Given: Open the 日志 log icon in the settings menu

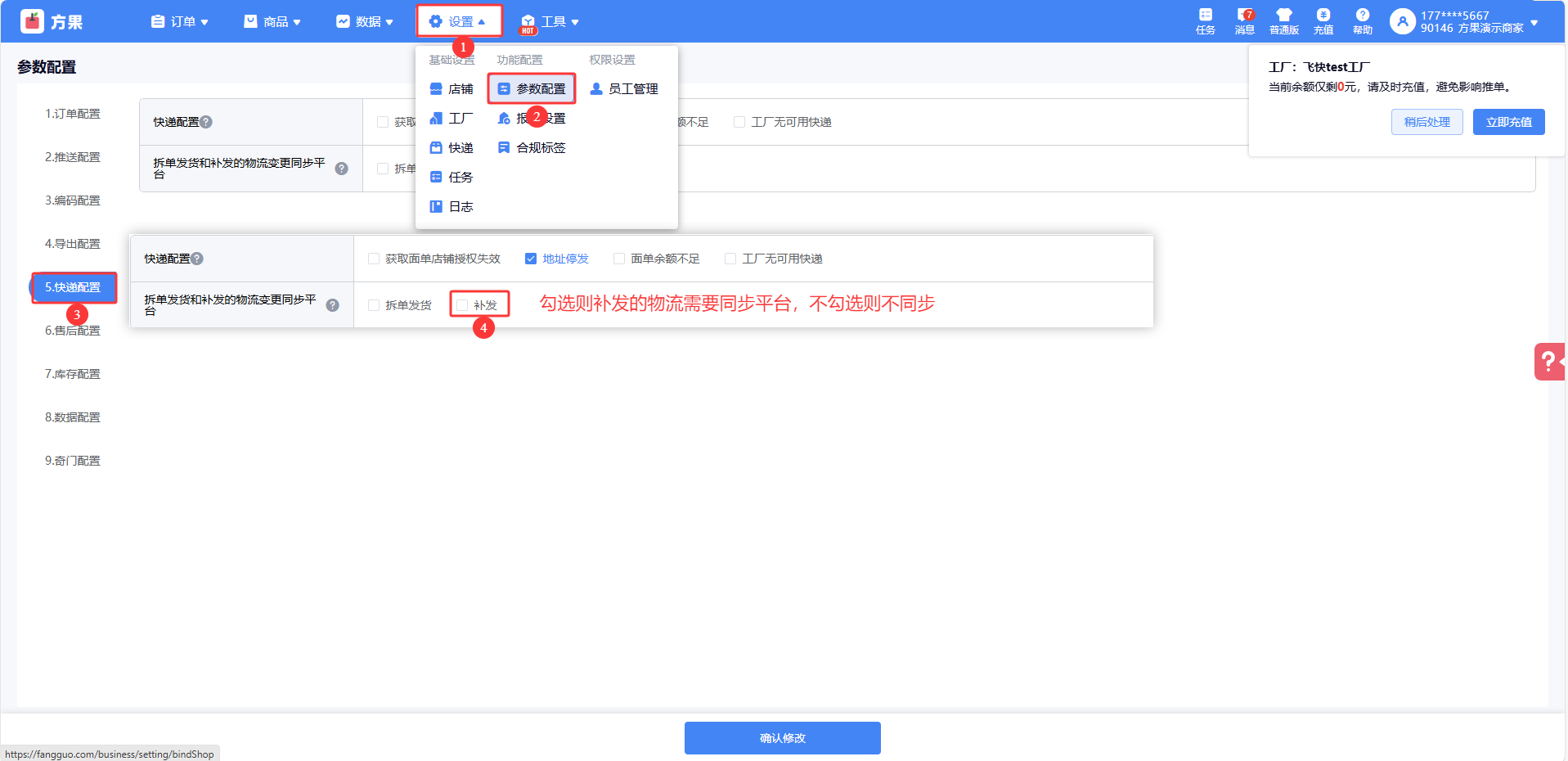Looking at the screenshot, I should pos(436,206).
